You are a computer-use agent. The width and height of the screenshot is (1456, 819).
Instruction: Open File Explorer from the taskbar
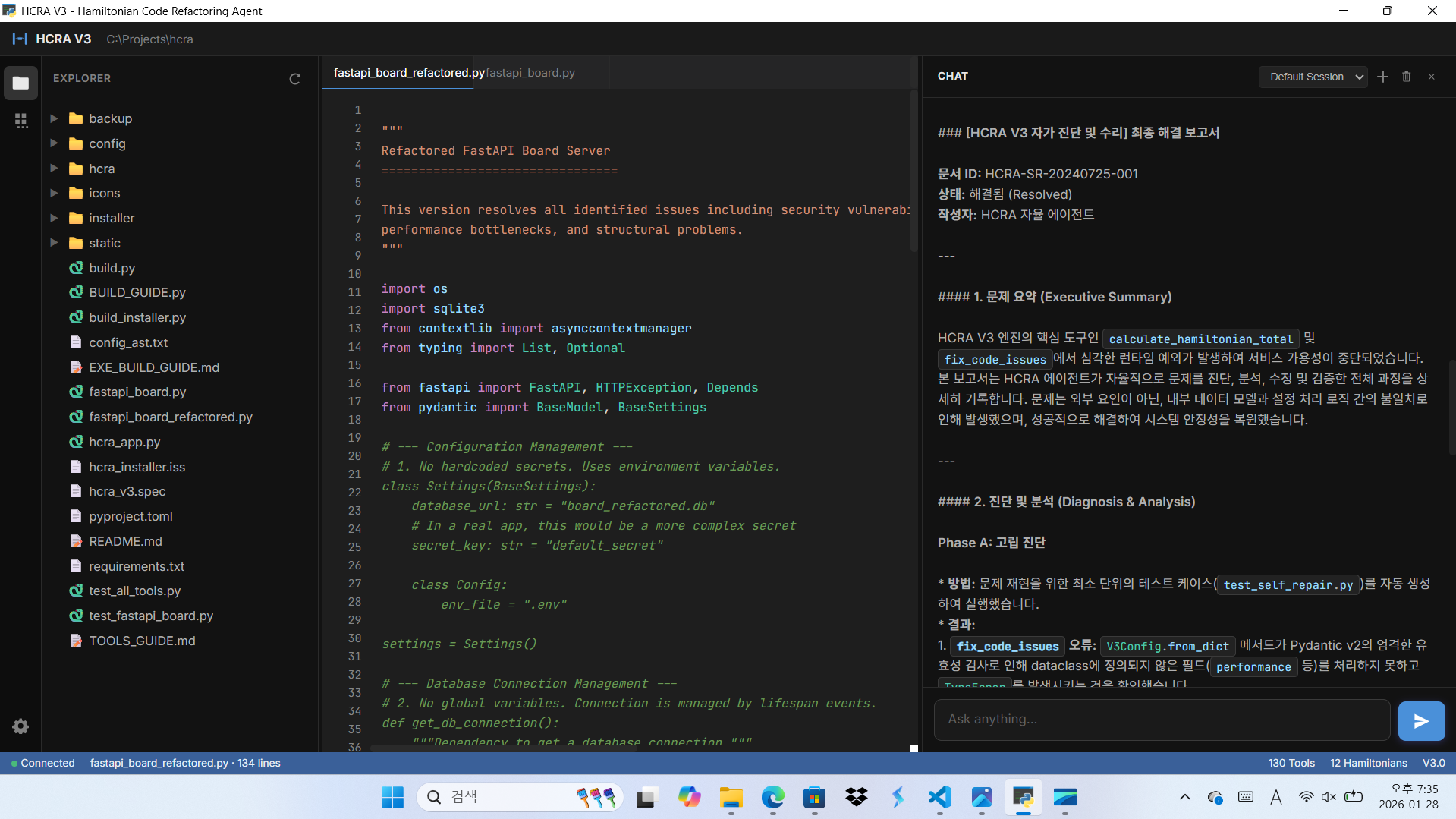[x=731, y=797]
